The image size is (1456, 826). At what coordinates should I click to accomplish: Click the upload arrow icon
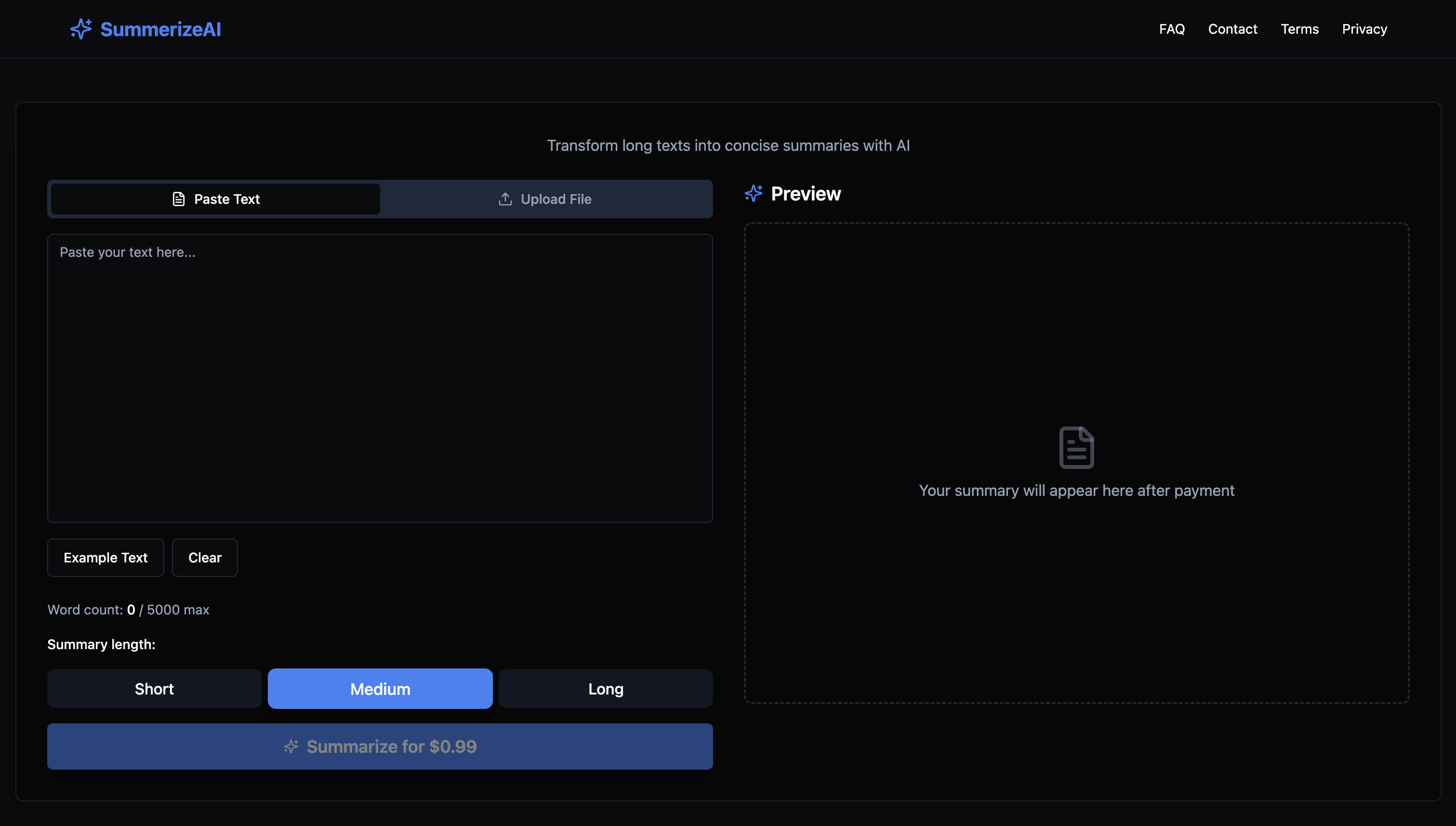point(505,199)
